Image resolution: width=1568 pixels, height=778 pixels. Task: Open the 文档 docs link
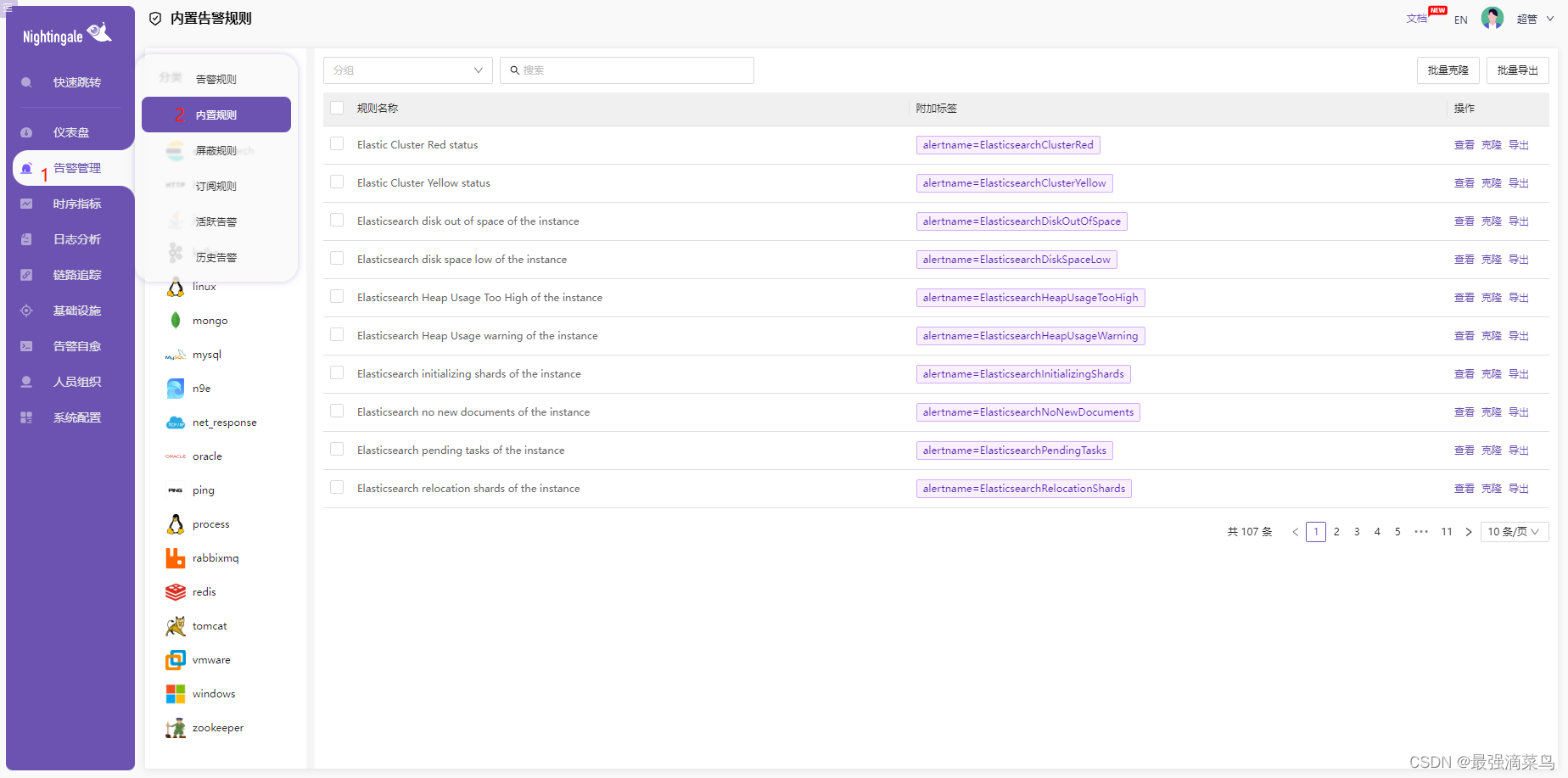[1416, 19]
